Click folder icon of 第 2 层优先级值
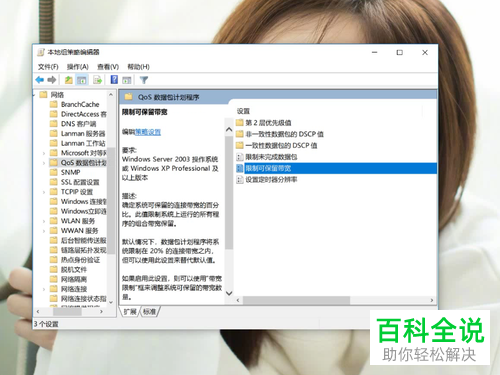This screenshot has height=375, width=500. 239,123
